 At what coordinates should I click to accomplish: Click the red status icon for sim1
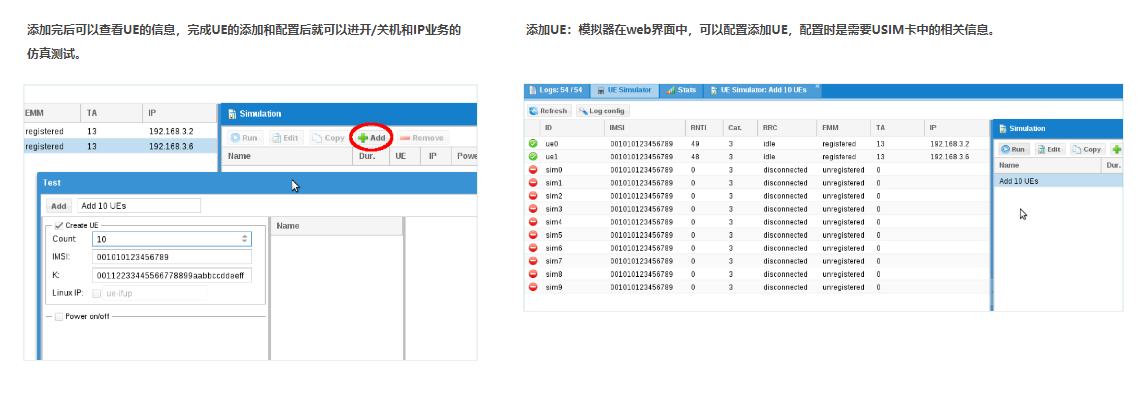click(x=533, y=183)
